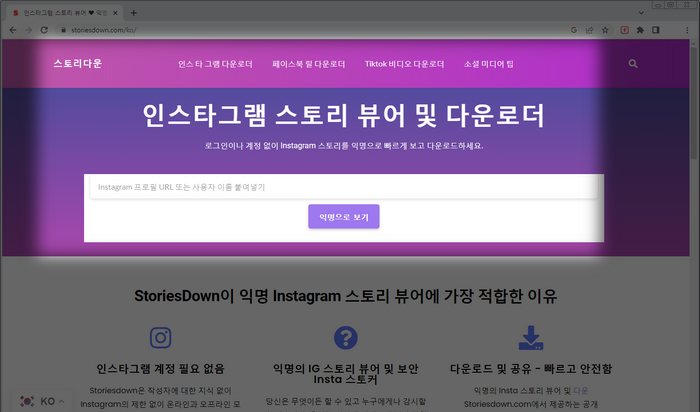Click the Instagram 프로필 URL input field
The width and height of the screenshot is (700, 412).
pos(344,187)
